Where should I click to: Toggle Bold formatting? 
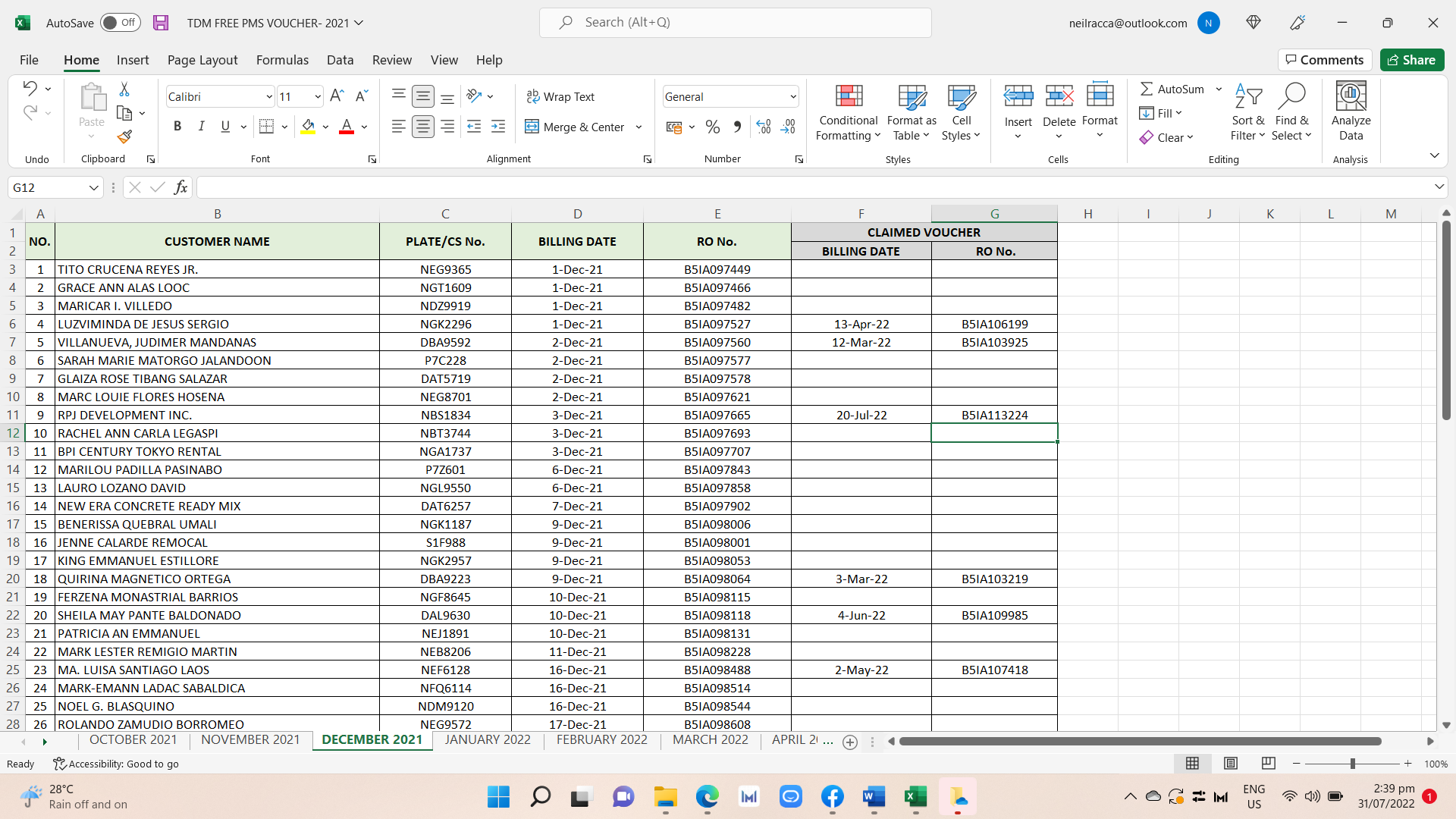[177, 127]
